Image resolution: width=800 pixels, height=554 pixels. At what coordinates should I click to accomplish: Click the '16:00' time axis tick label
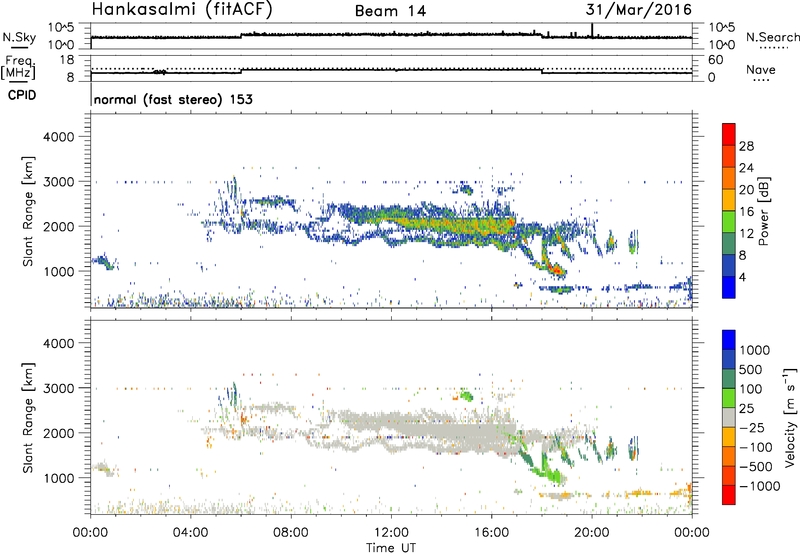pos(491,532)
